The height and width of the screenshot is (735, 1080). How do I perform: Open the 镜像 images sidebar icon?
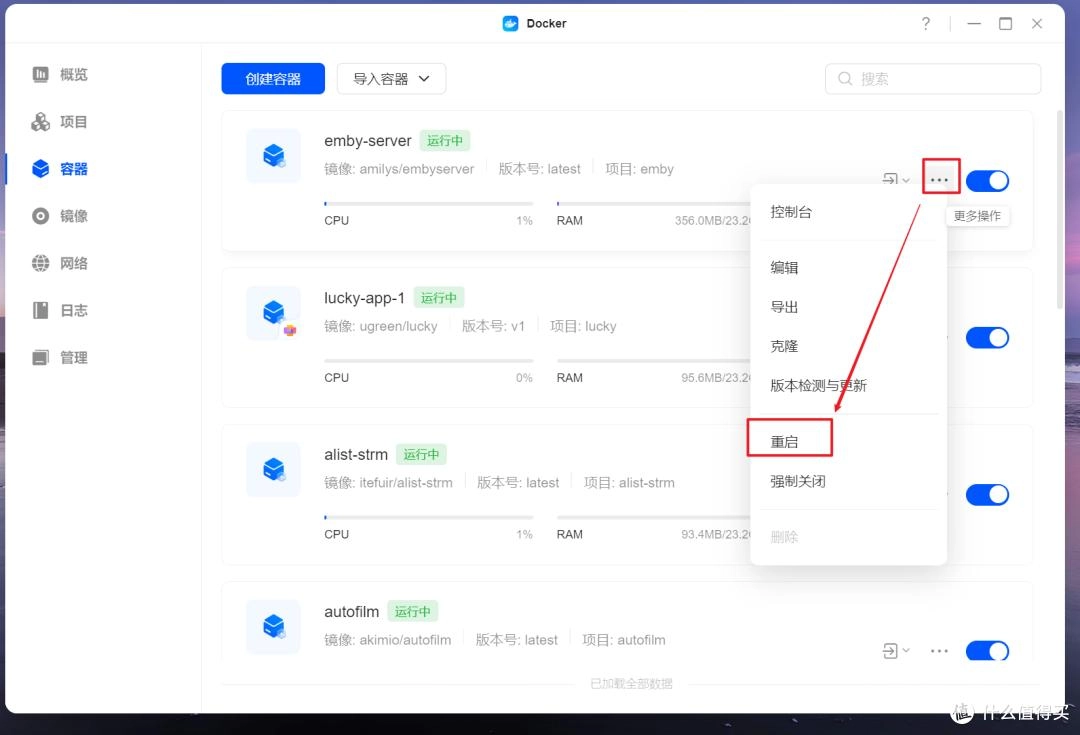point(41,216)
